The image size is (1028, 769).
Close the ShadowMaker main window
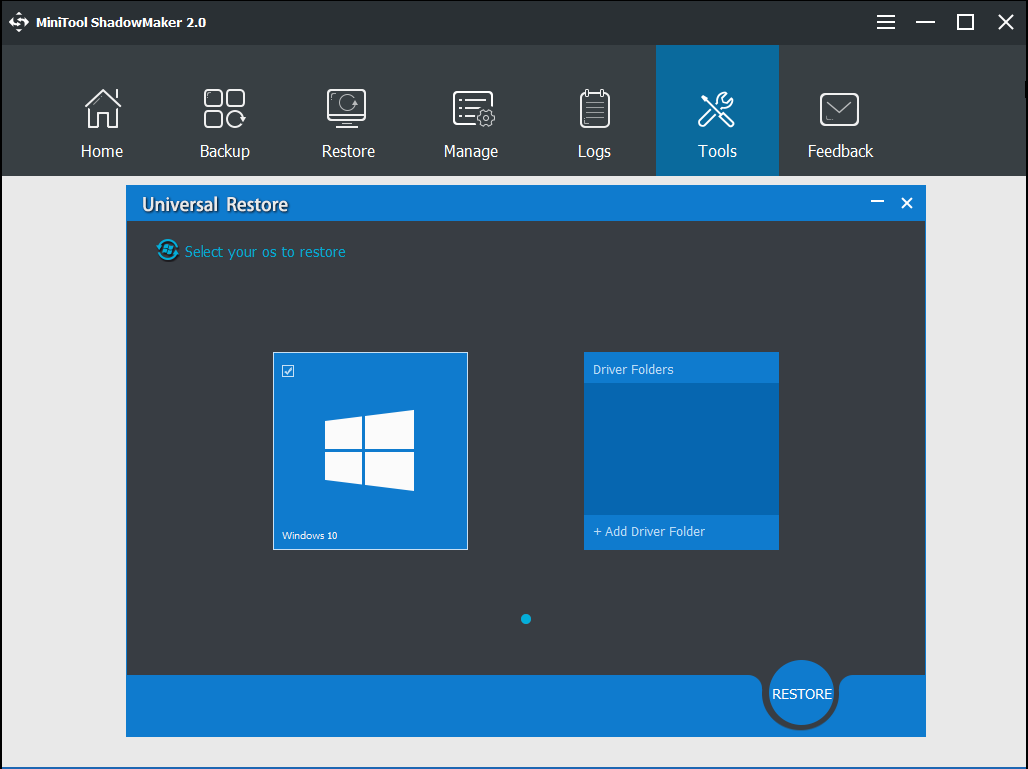(x=1006, y=22)
